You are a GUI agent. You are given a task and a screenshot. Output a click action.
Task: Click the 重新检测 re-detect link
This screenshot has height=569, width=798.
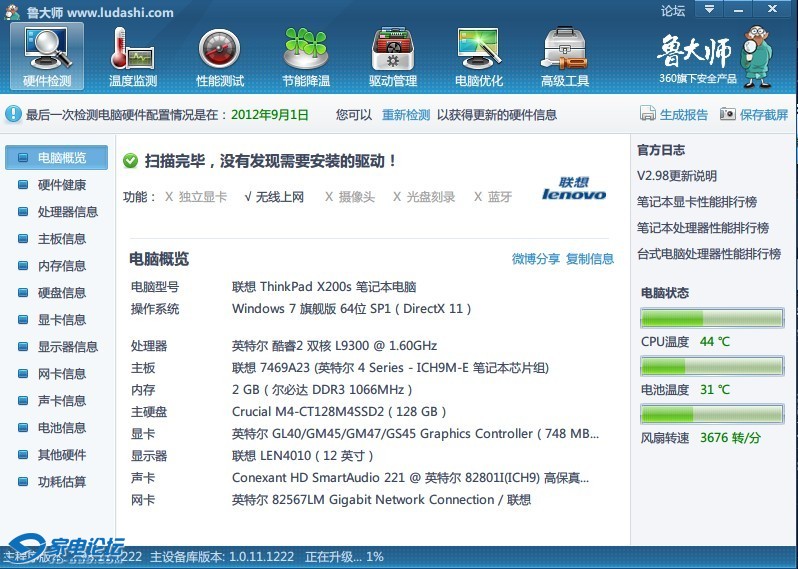click(406, 115)
